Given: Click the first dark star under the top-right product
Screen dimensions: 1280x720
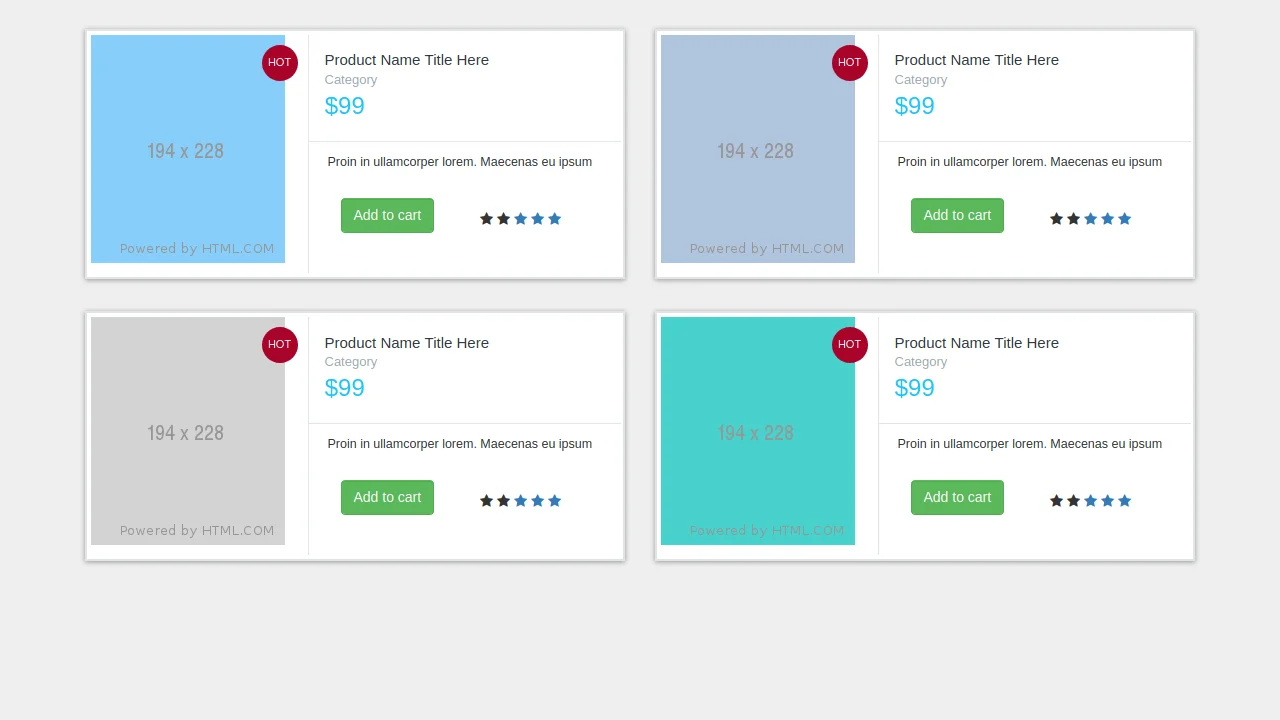Looking at the screenshot, I should pyautogui.click(x=1057, y=218).
